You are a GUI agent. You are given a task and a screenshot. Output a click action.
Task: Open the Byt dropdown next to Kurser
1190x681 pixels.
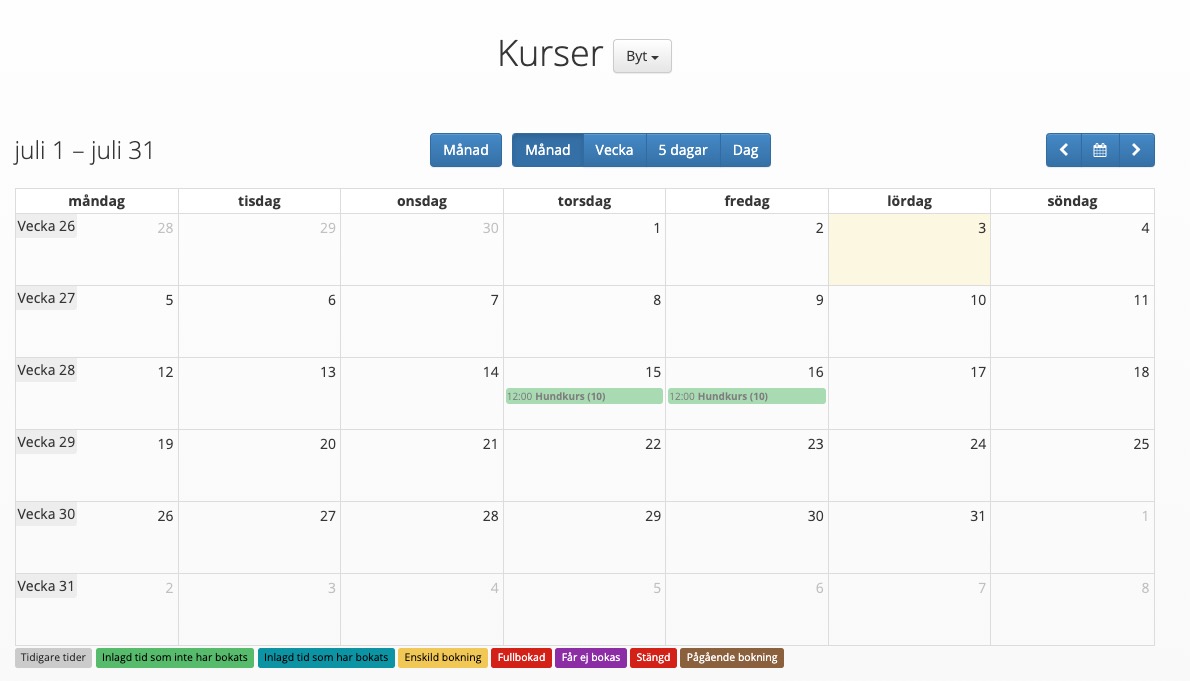(641, 56)
